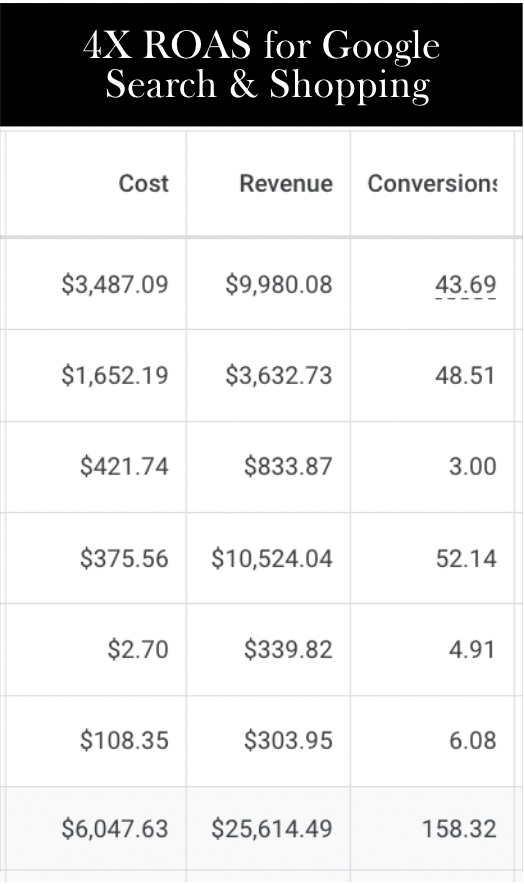Select total conversions 158.32

pyautogui.click(x=459, y=829)
